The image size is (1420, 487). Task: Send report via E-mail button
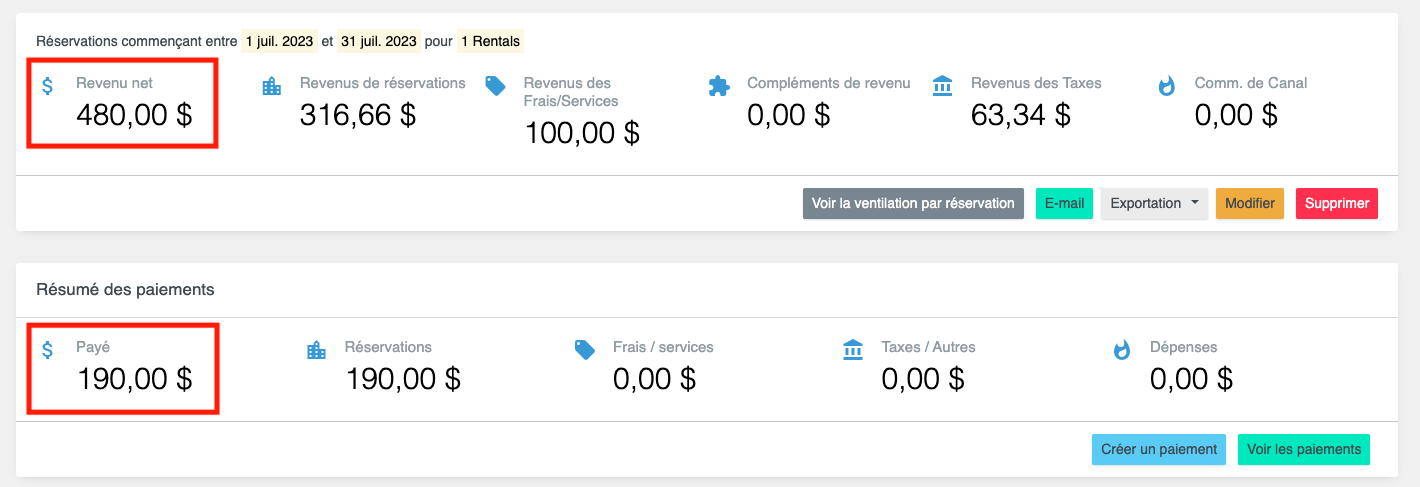1064,203
